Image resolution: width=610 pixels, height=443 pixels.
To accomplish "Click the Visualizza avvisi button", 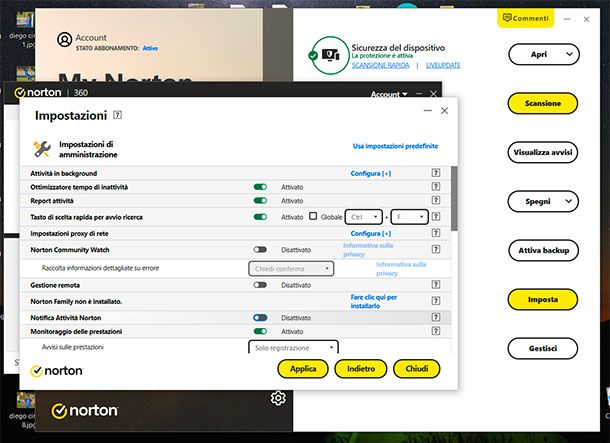I will coord(543,152).
